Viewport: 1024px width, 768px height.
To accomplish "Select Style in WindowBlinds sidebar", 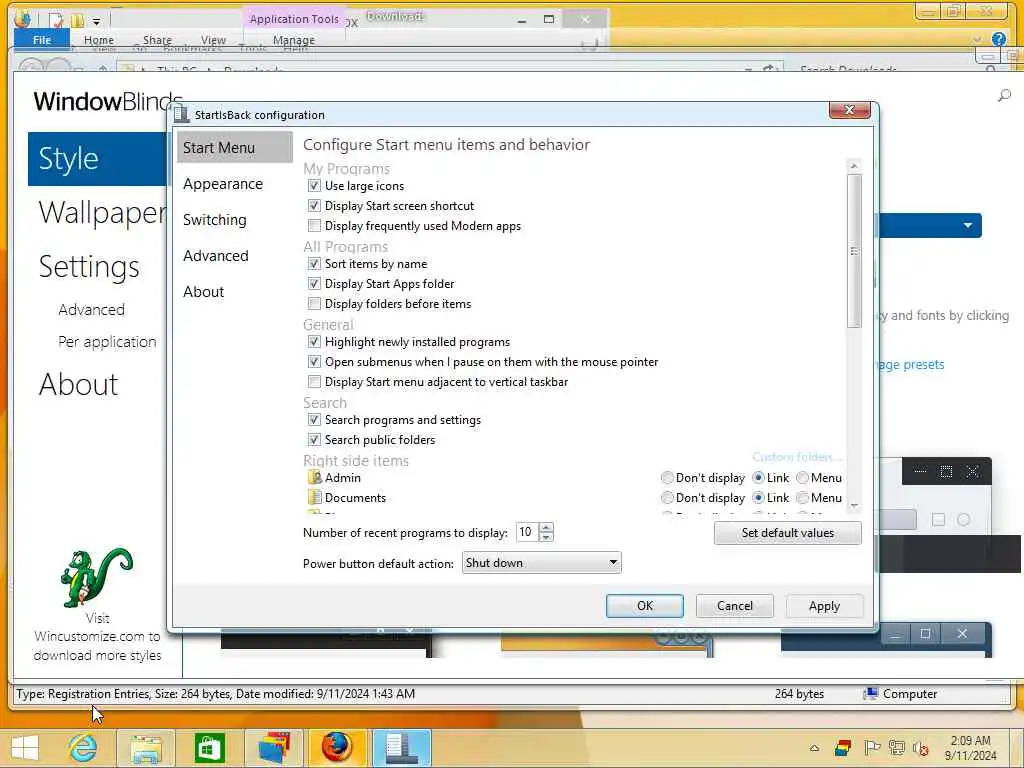I will click(x=98, y=159).
